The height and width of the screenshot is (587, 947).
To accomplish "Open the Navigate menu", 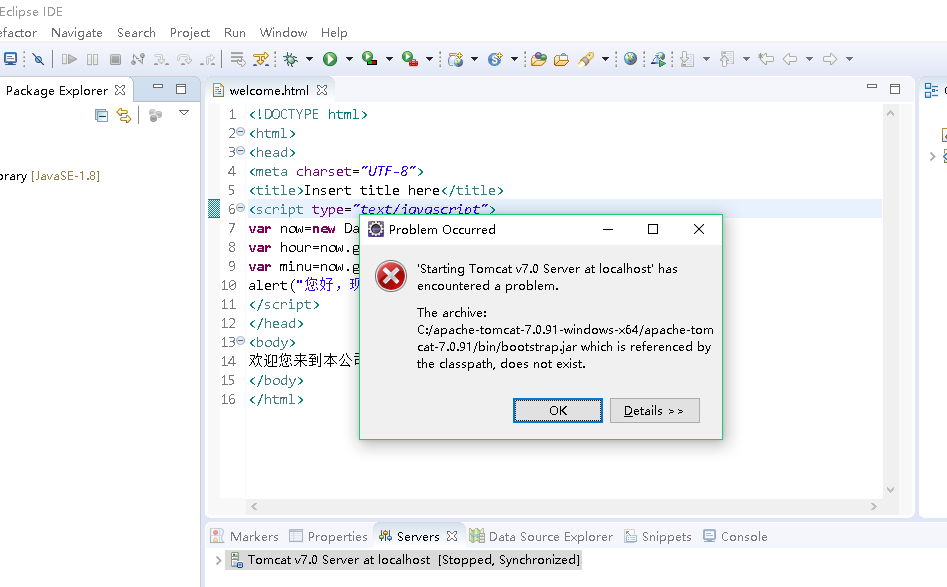I will (77, 33).
